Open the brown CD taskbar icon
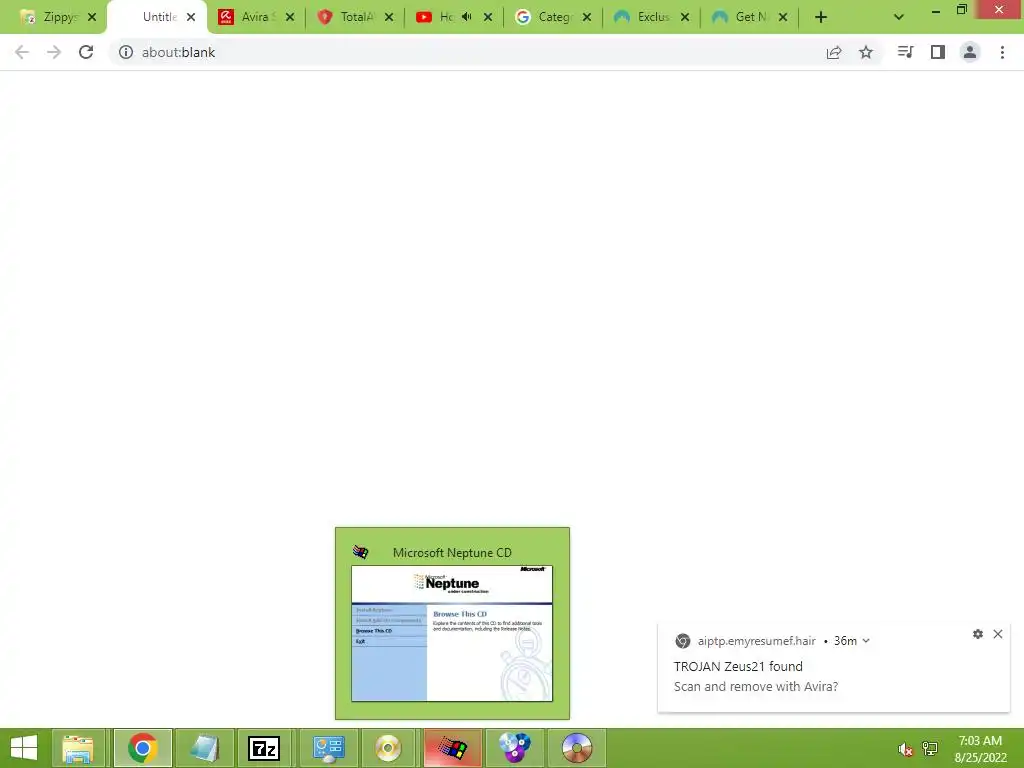Image resolution: width=1024 pixels, height=768 pixels. (x=577, y=748)
